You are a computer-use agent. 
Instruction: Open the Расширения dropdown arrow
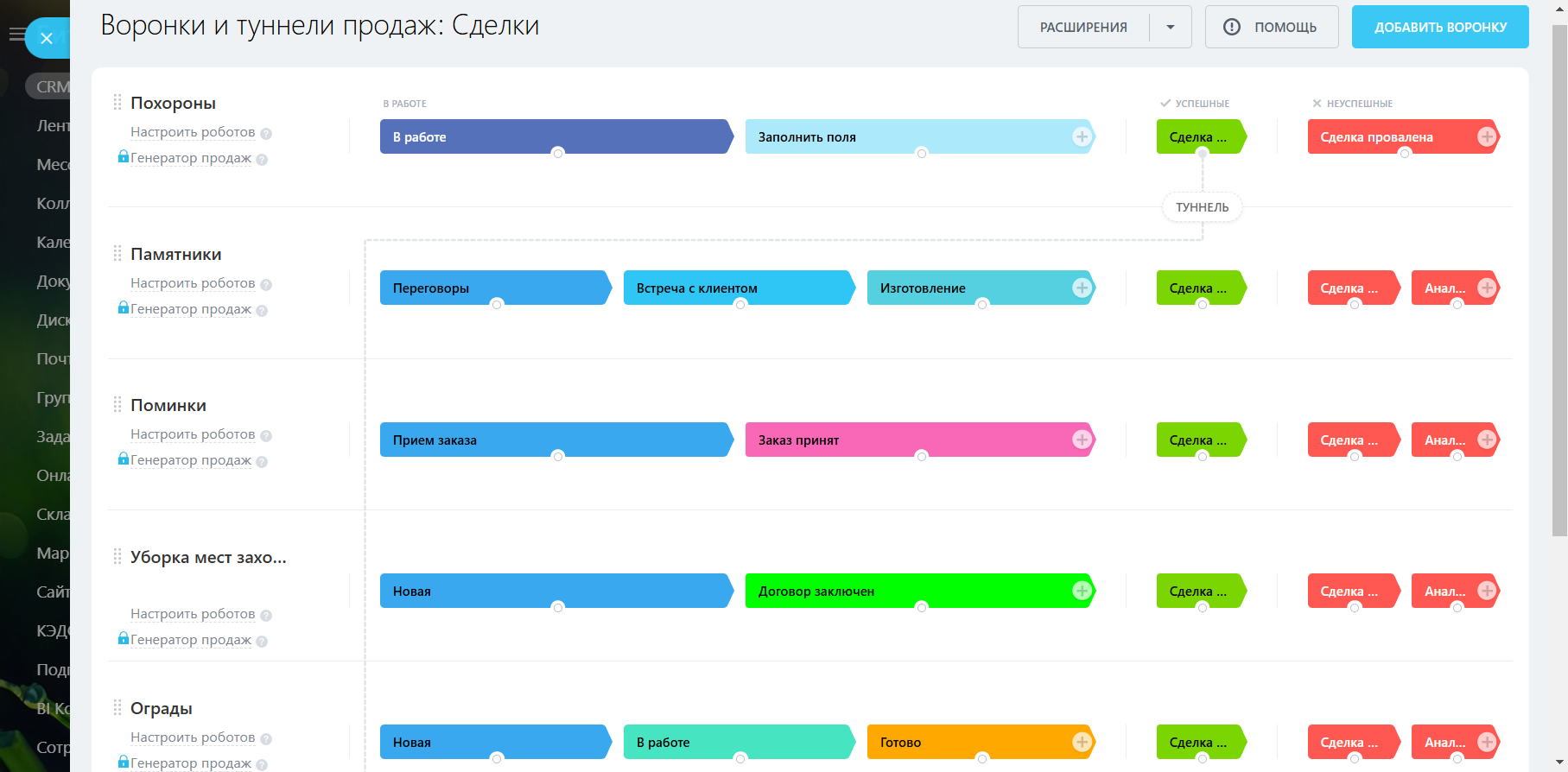1171,27
